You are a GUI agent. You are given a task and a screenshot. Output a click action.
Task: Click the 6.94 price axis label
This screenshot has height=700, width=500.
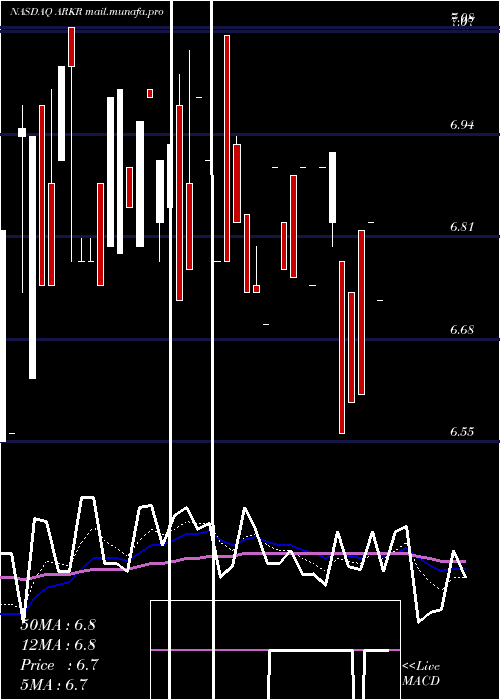point(462,125)
